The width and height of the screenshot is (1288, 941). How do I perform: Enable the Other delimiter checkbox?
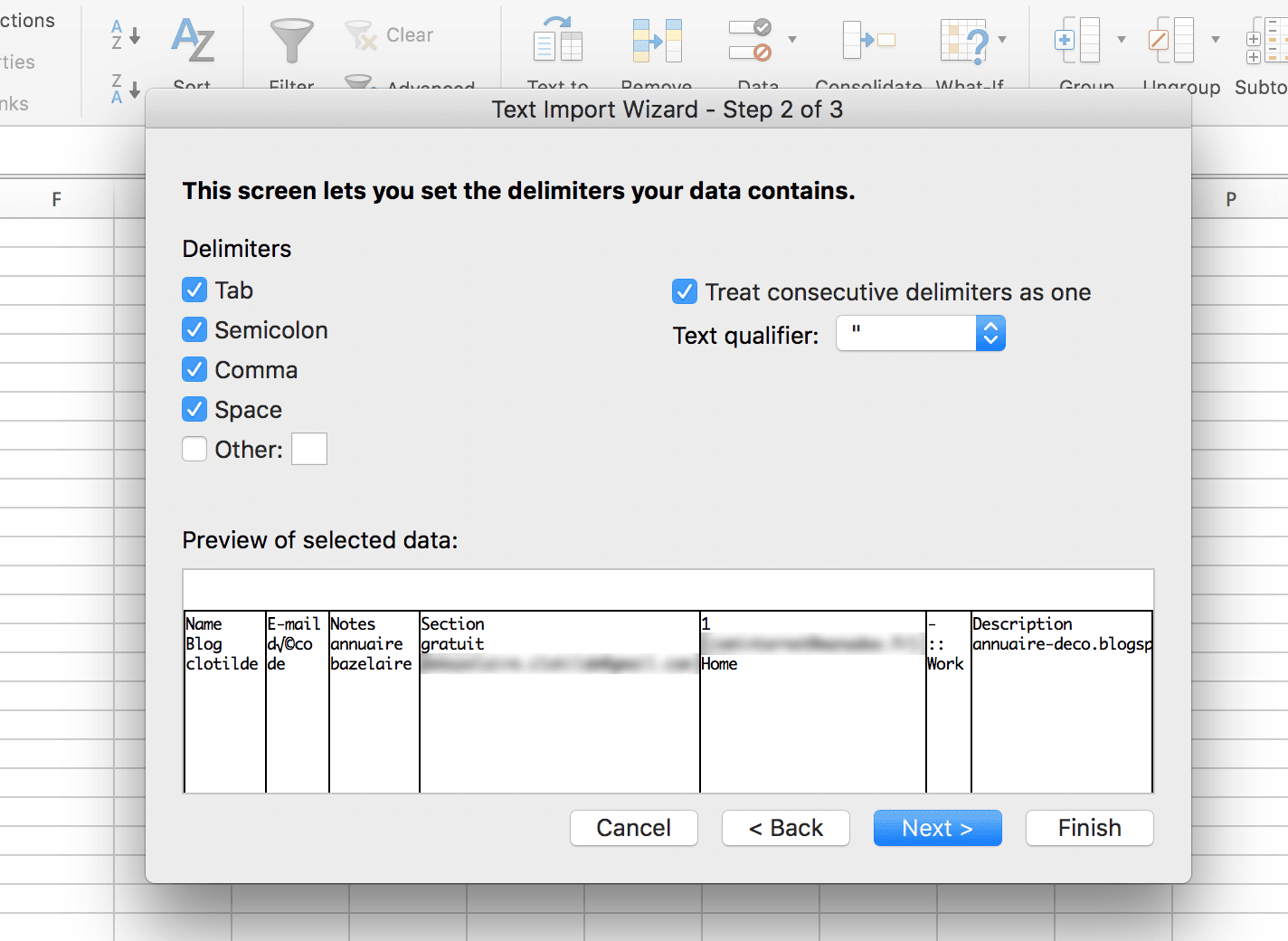click(194, 450)
